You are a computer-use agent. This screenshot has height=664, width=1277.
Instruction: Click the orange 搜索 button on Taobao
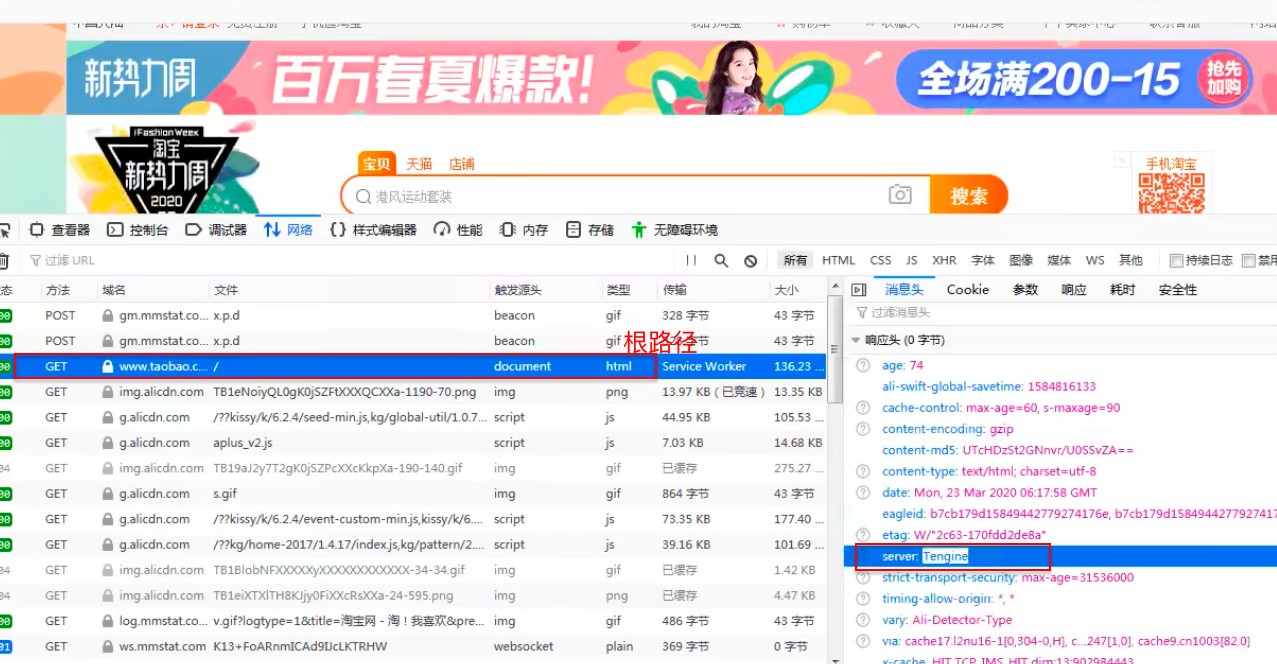[968, 196]
